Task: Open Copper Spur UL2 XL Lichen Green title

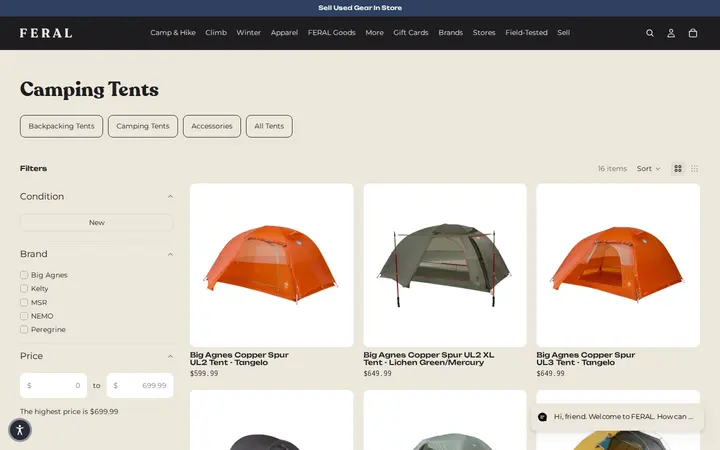Action: [429, 359]
